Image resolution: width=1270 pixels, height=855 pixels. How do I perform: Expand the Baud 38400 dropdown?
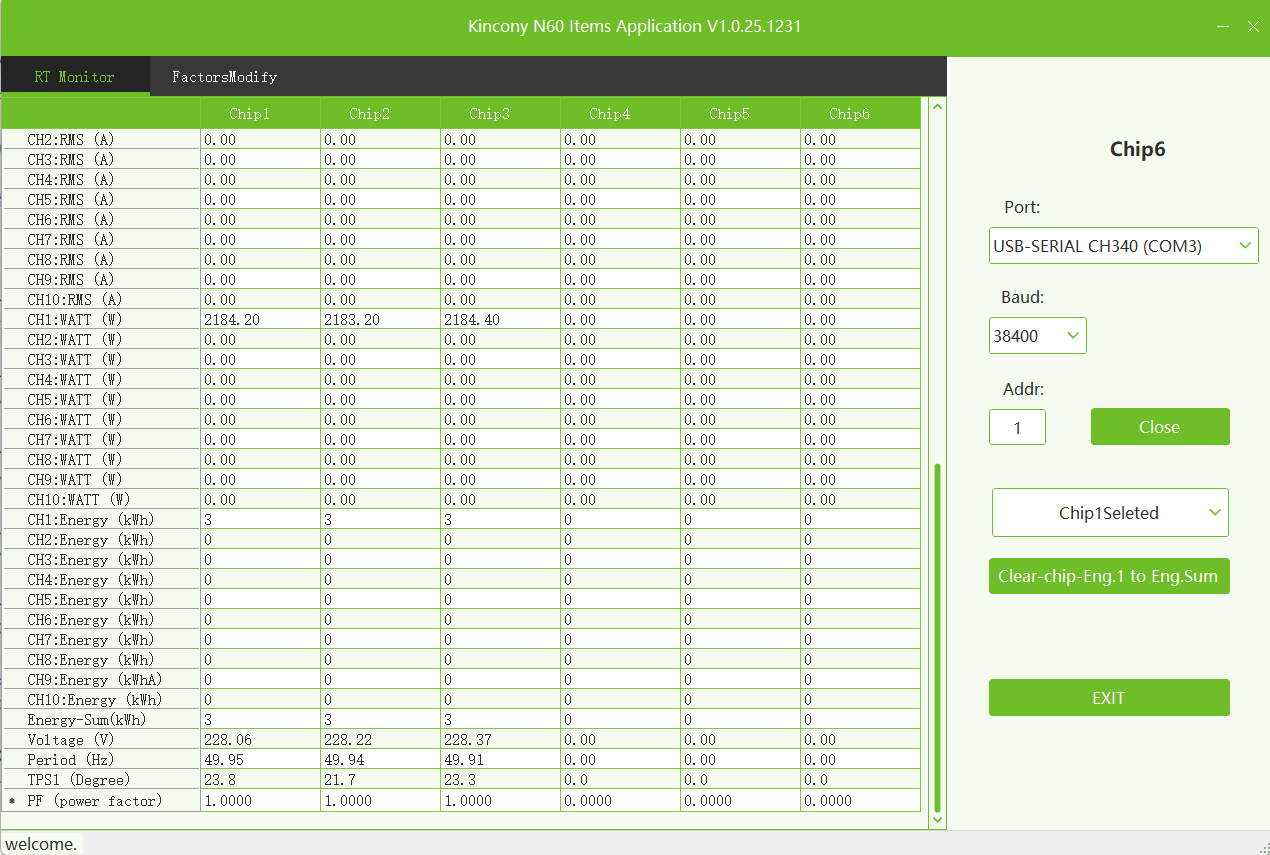pyautogui.click(x=1037, y=336)
